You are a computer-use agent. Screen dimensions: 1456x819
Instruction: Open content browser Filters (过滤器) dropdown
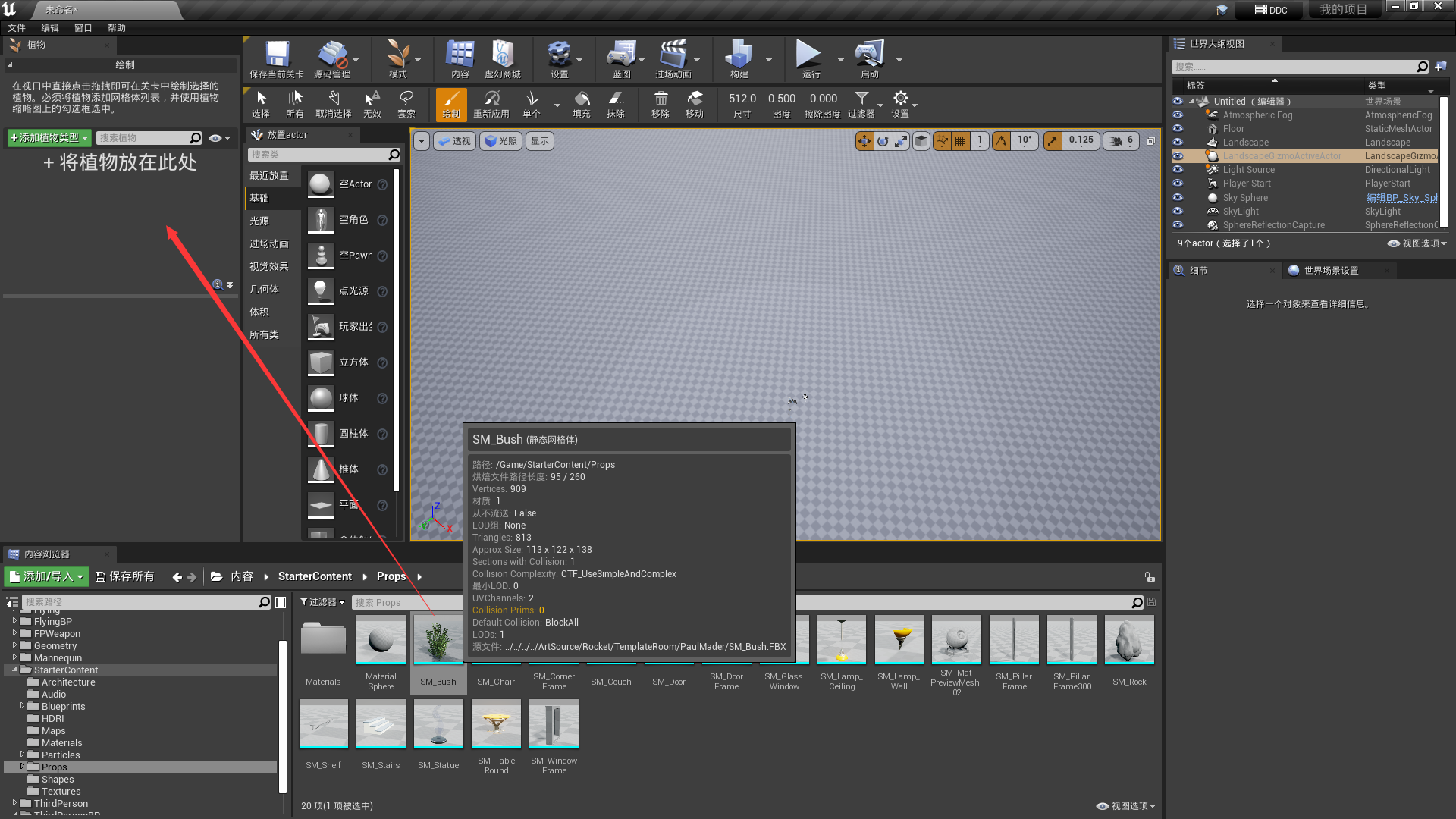pos(322,602)
